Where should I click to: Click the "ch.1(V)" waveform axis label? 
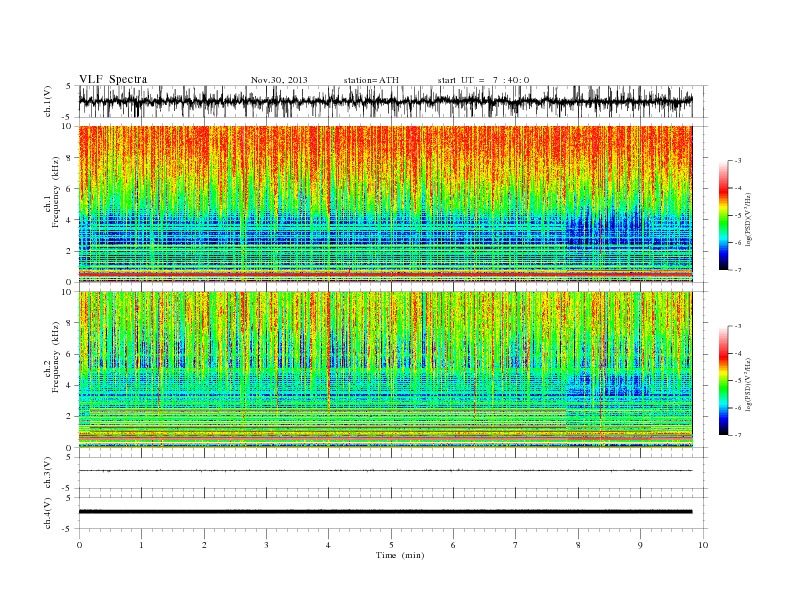48,101
